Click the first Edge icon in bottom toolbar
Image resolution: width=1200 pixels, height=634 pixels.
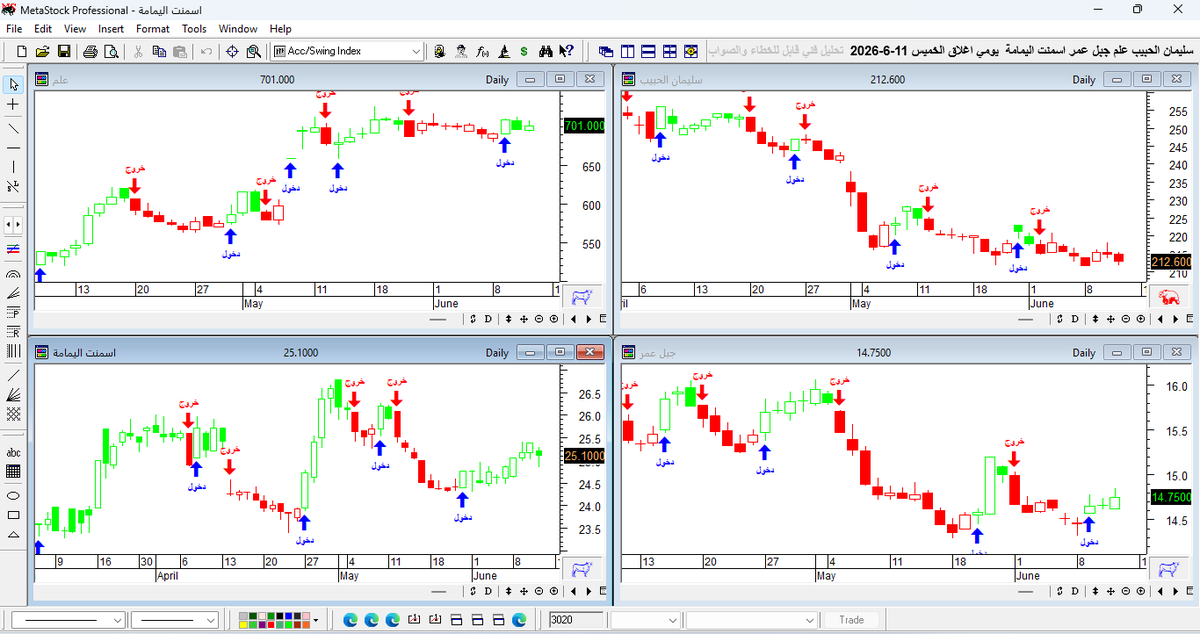click(x=350, y=620)
